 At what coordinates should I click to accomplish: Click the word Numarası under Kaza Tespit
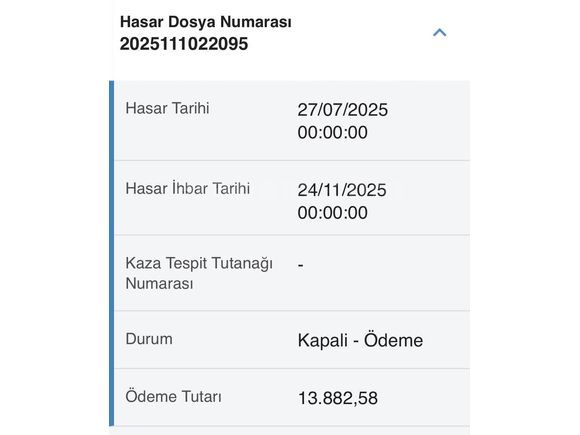[159, 284]
